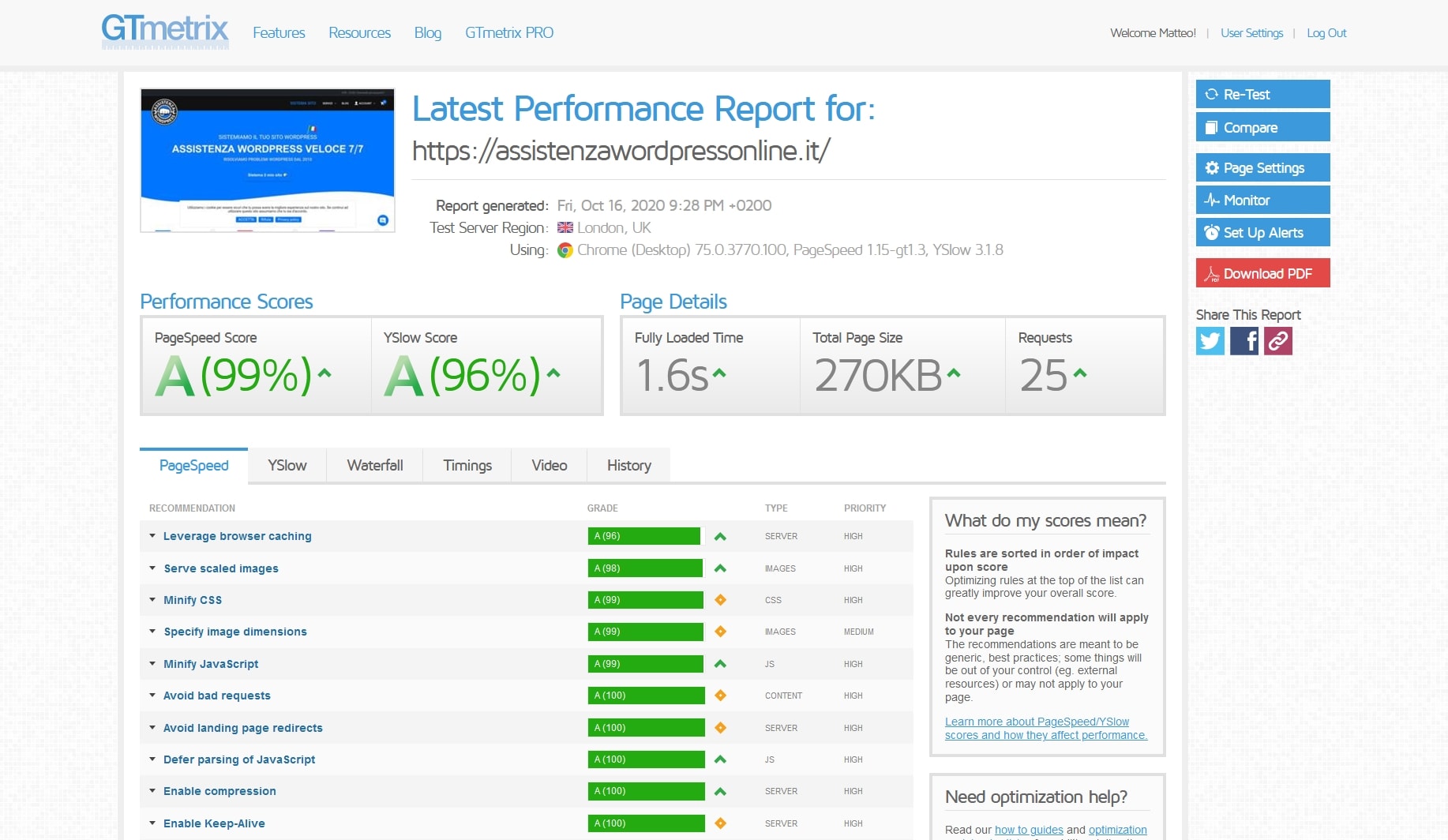Screen dimensions: 1448x840
Task: Click the Monitor button
Action: (1262, 200)
